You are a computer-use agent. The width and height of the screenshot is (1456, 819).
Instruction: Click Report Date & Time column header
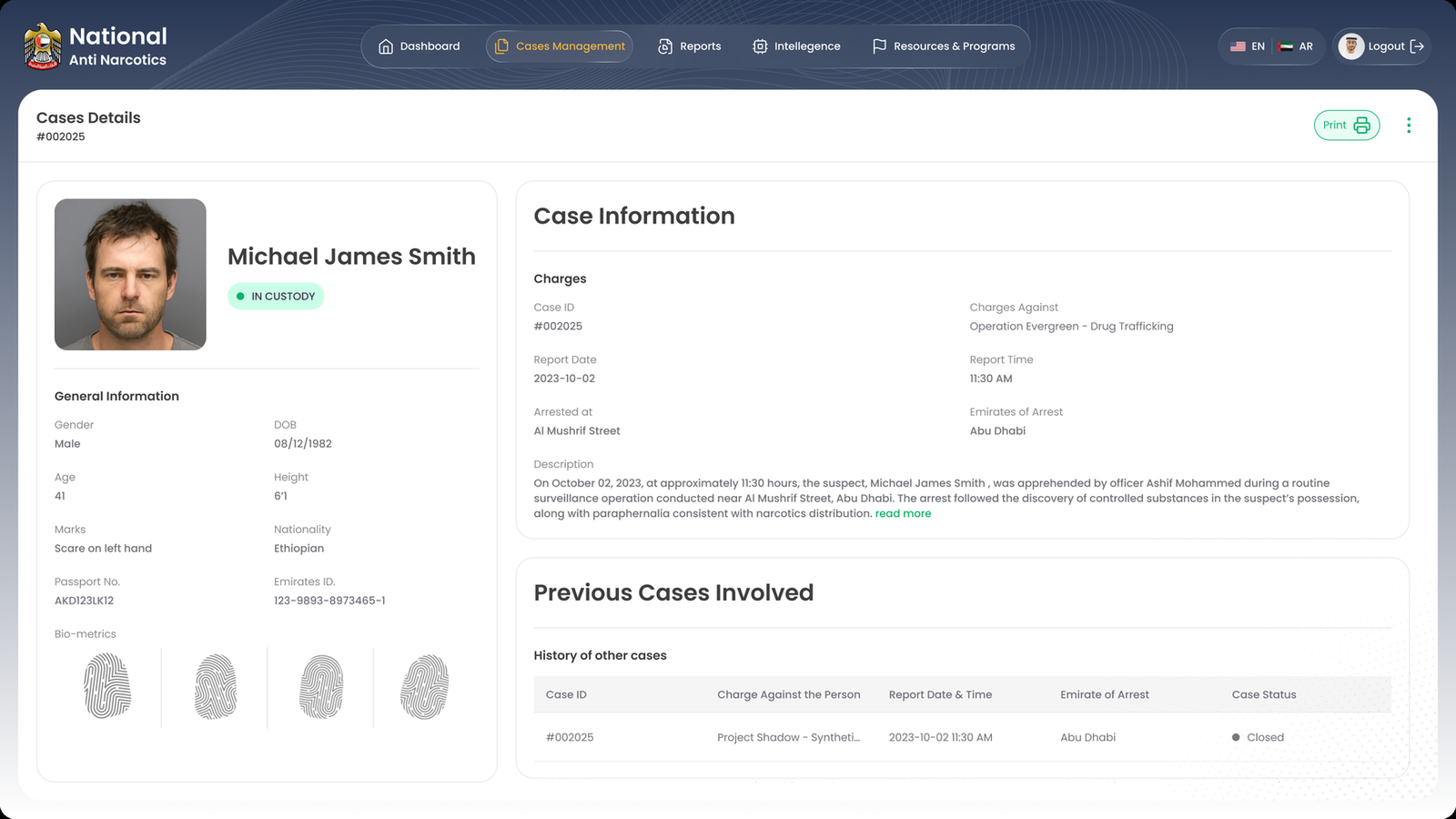tap(940, 694)
